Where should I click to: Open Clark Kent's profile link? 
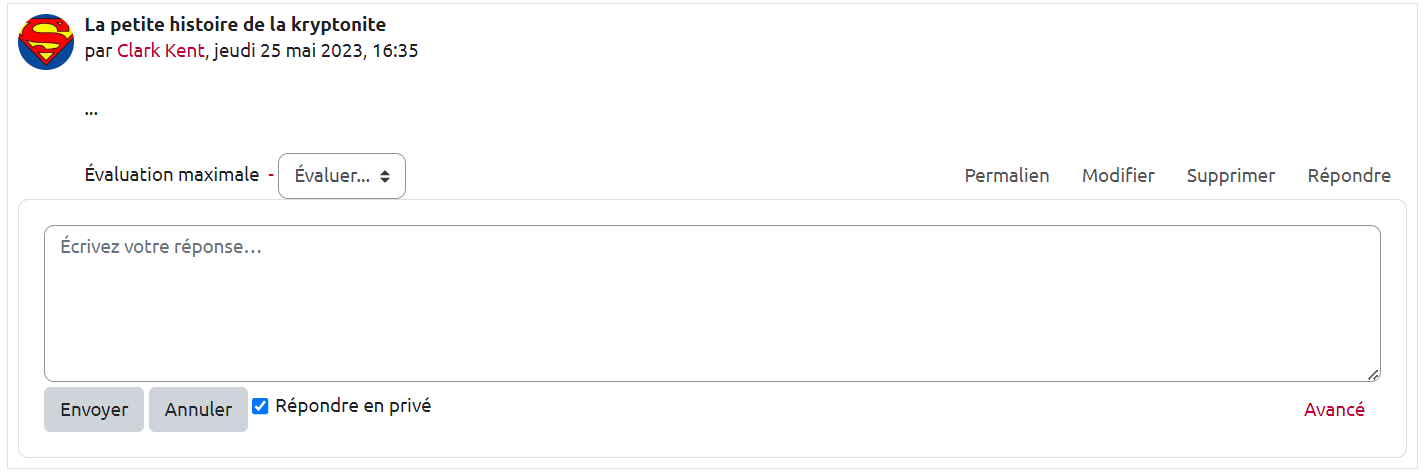(x=161, y=51)
